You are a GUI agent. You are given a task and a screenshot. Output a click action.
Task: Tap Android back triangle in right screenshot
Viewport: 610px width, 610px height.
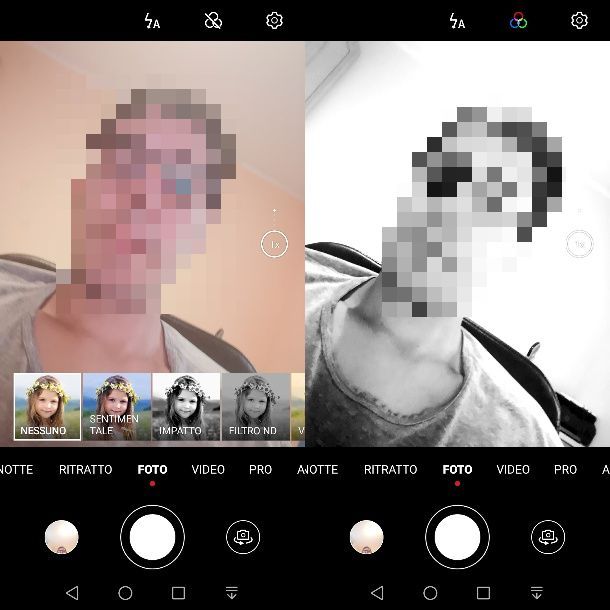[x=377, y=593]
